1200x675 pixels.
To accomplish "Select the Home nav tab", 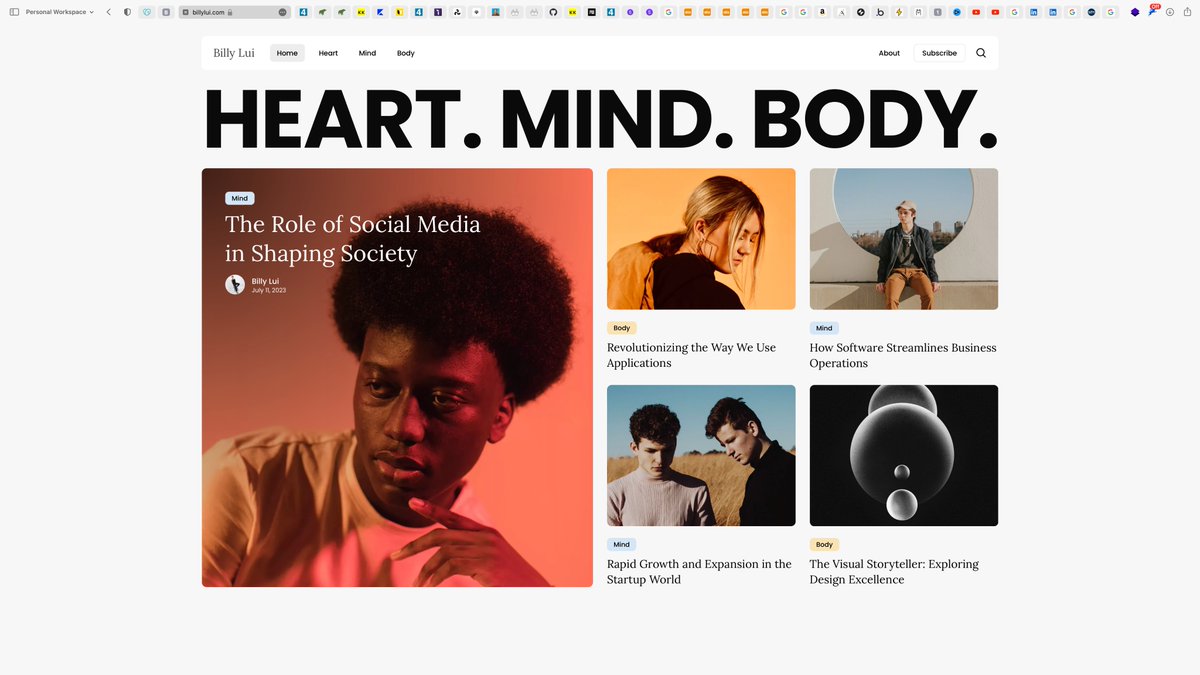I will pyautogui.click(x=287, y=53).
